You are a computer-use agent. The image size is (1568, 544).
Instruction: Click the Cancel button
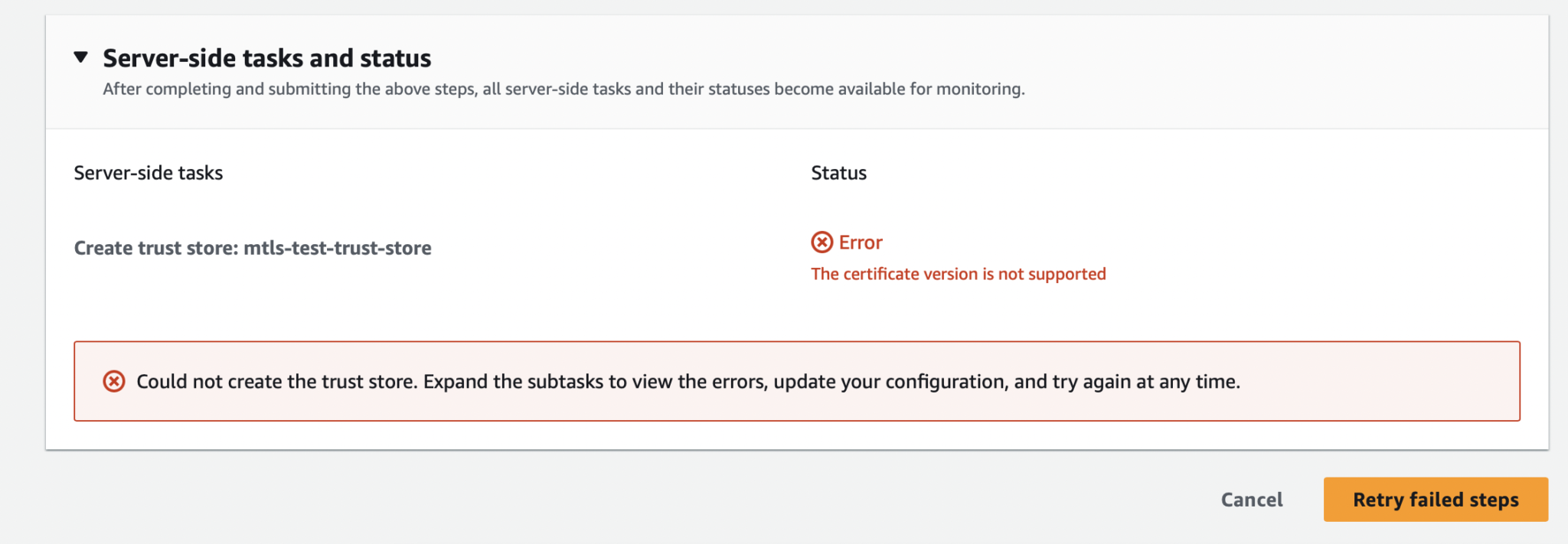click(x=1251, y=499)
